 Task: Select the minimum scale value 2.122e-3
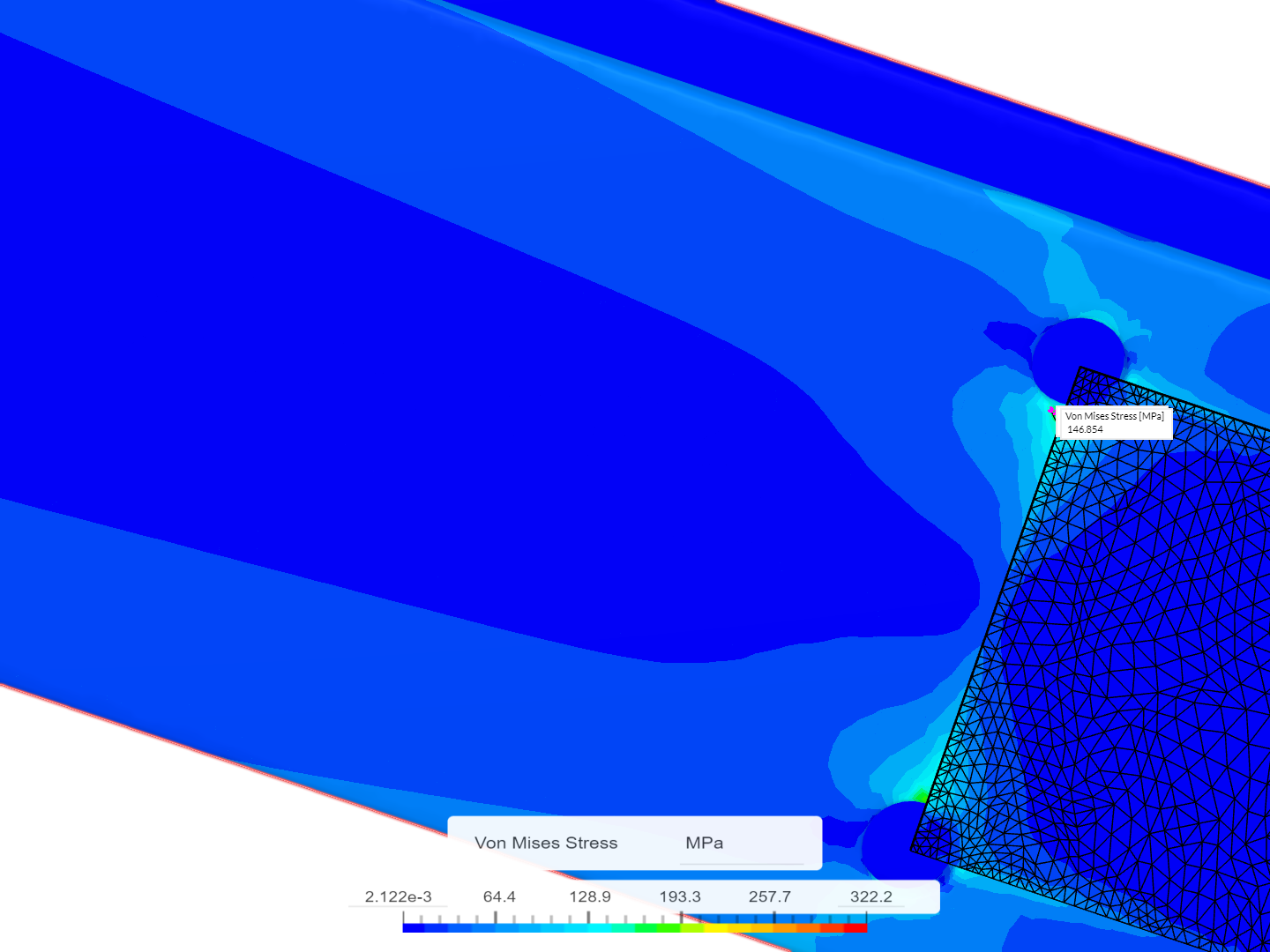pyautogui.click(x=398, y=896)
